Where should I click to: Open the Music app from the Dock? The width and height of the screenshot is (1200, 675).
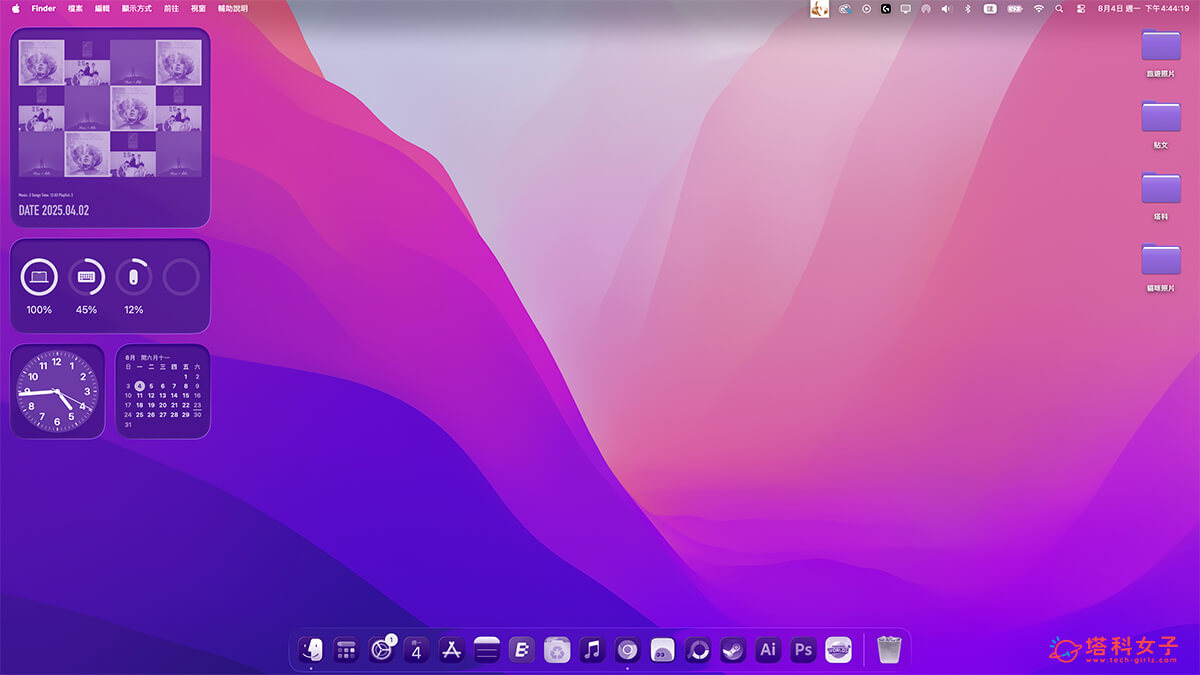592,649
